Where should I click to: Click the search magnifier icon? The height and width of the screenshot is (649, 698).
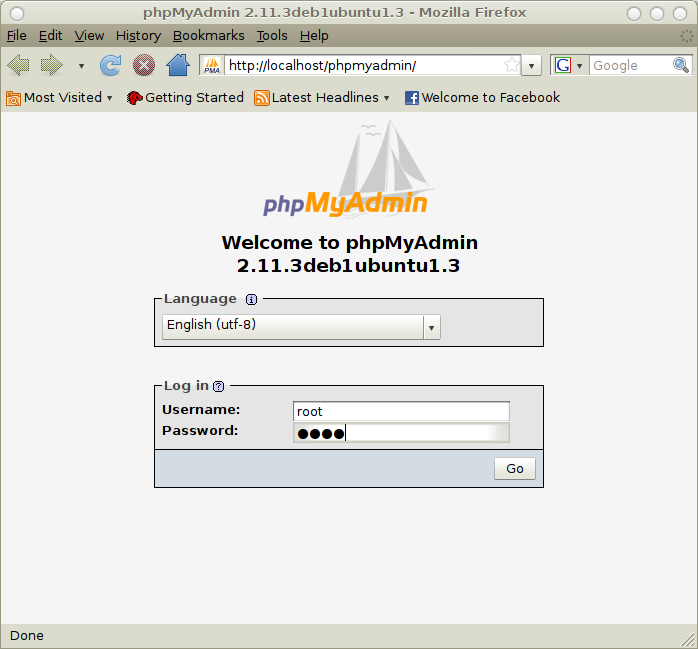click(x=681, y=65)
